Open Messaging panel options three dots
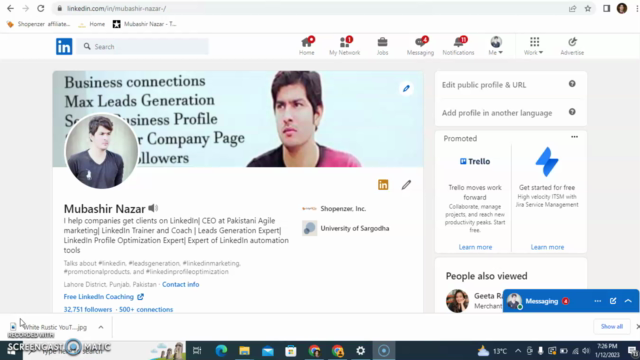This screenshot has height=360, width=640. (x=598, y=301)
